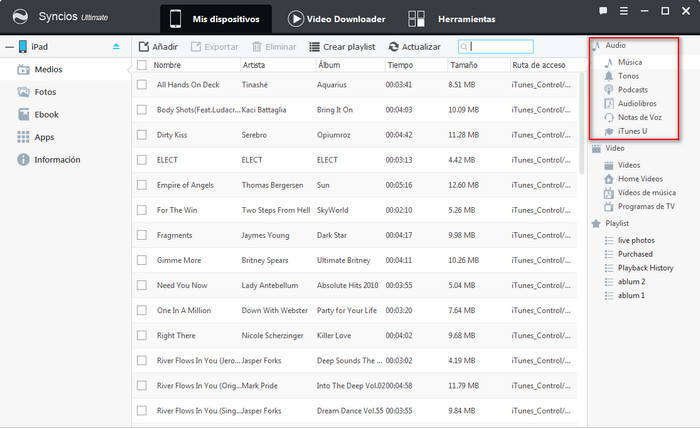Sort by Tamaño column header
Screen dimensions: 700x428
coord(464,65)
